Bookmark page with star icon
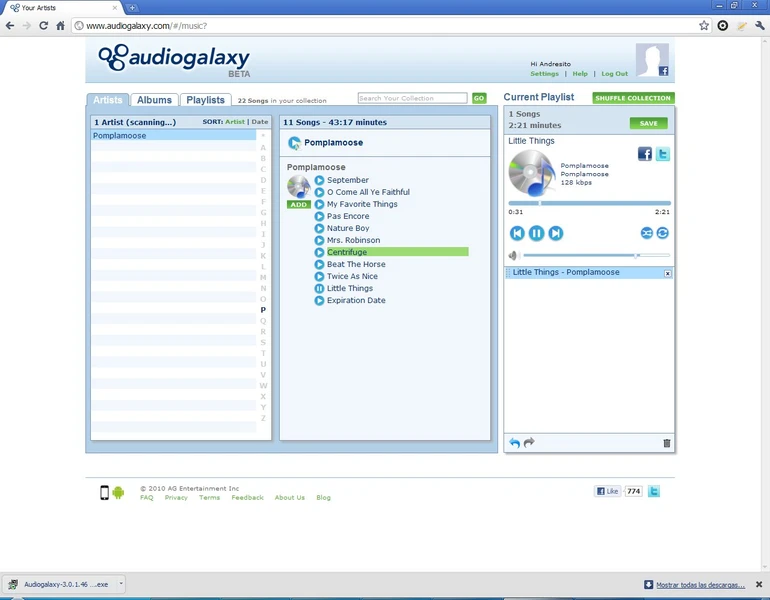This screenshot has height=600, width=770. pos(704,26)
